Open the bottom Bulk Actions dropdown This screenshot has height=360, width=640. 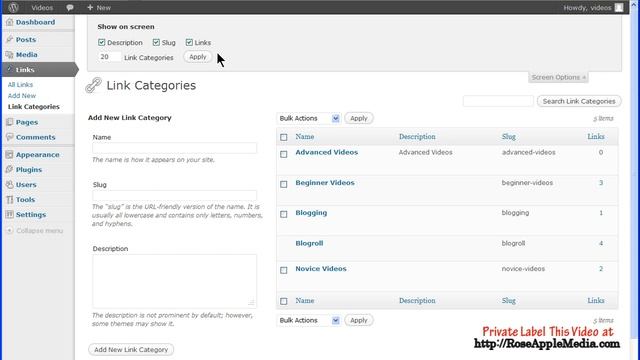309,320
